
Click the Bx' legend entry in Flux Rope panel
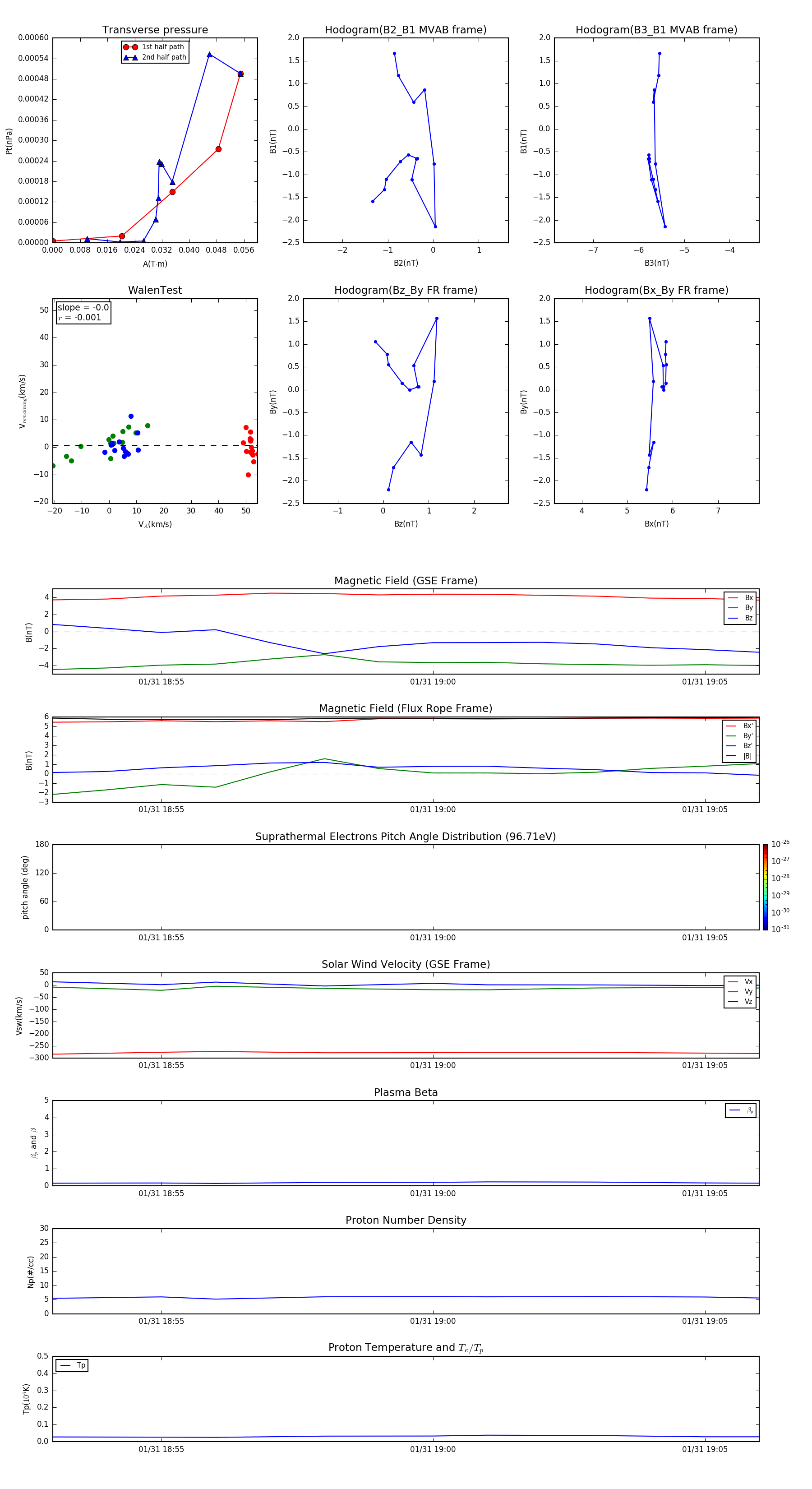pyautogui.click(x=740, y=726)
